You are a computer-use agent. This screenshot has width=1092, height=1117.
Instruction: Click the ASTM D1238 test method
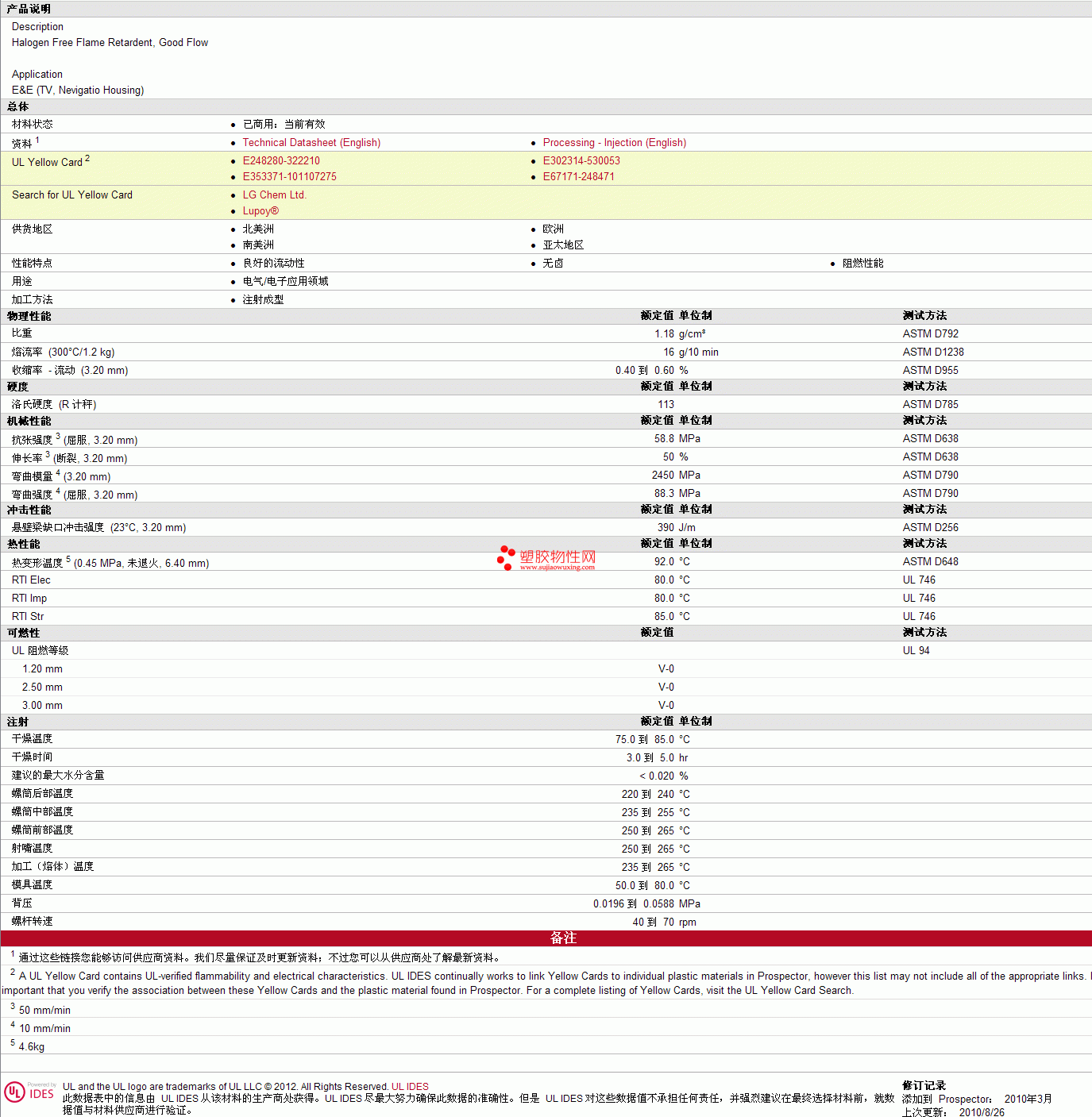click(x=933, y=352)
